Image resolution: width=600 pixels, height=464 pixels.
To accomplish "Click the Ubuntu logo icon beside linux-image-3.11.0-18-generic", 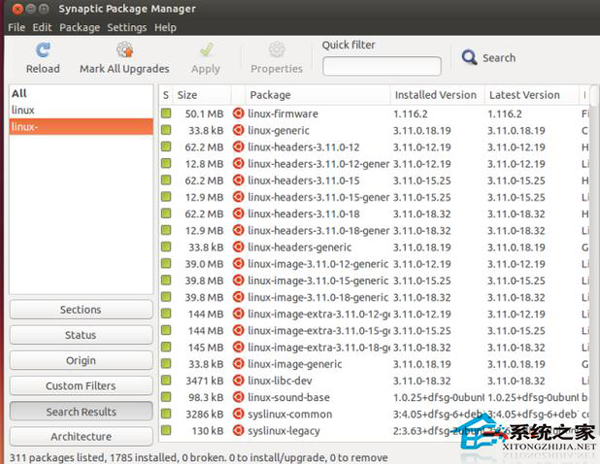I will [x=238, y=297].
